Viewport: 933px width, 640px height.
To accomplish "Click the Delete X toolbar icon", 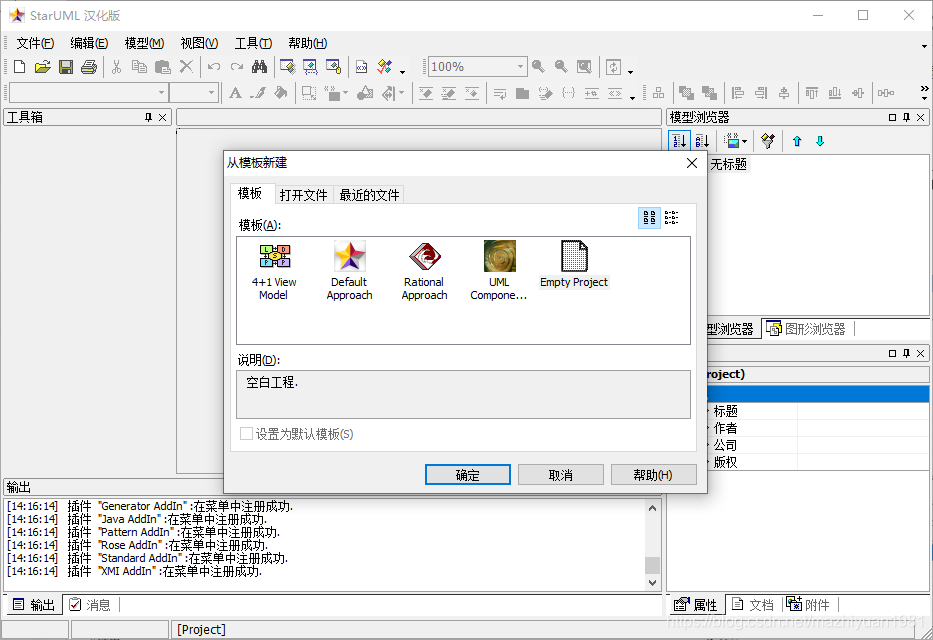I will [x=186, y=66].
